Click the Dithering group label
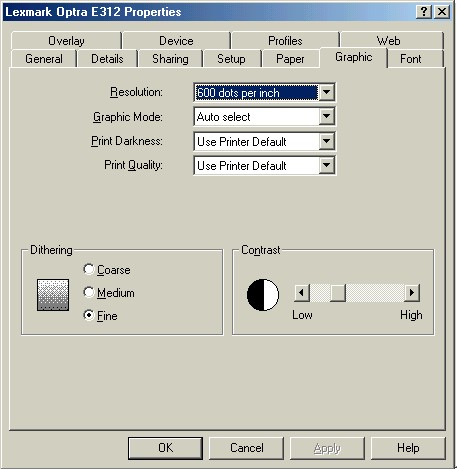This screenshot has height=469, width=457. click(x=51, y=250)
